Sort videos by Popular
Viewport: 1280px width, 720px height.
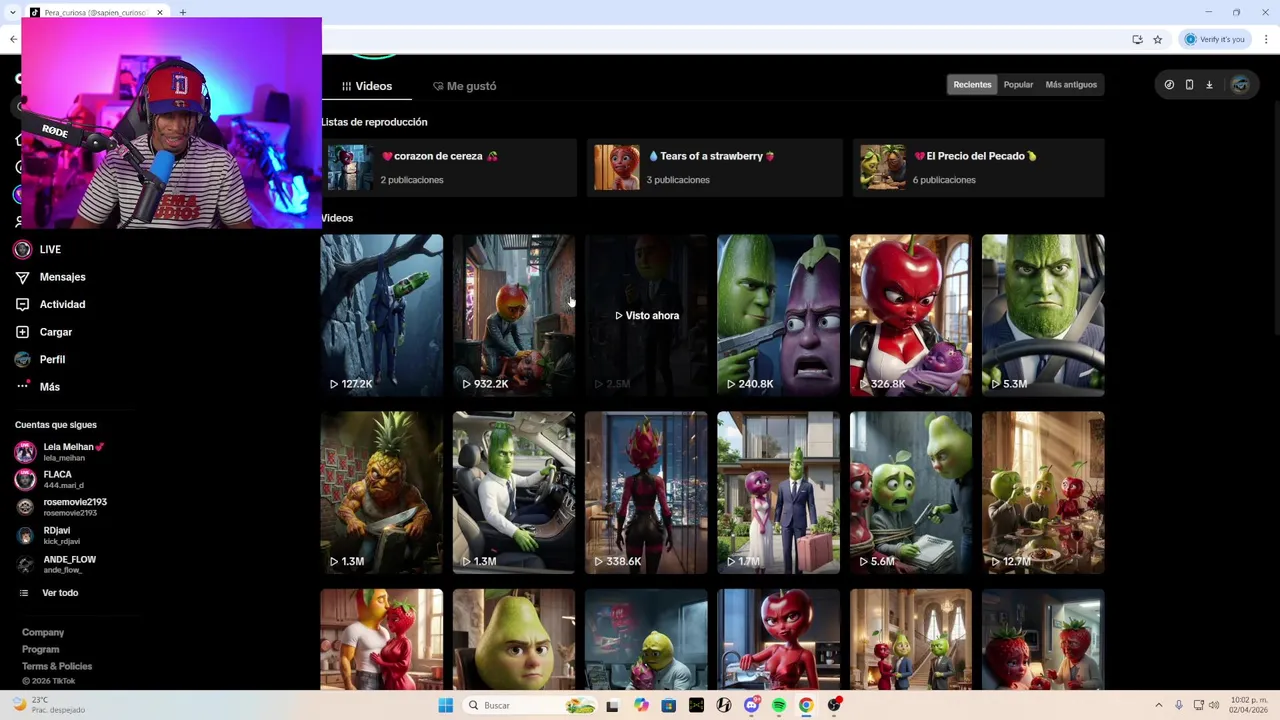click(x=1018, y=85)
